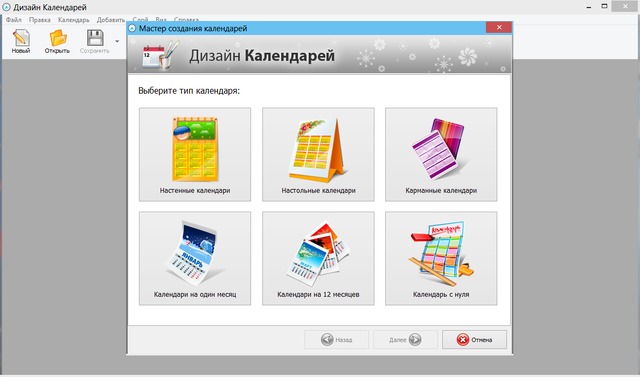Image resolution: width=640 pixels, height=377 pixels.
Task: Click the wizard dialog title bar icon
Action: 132,29
